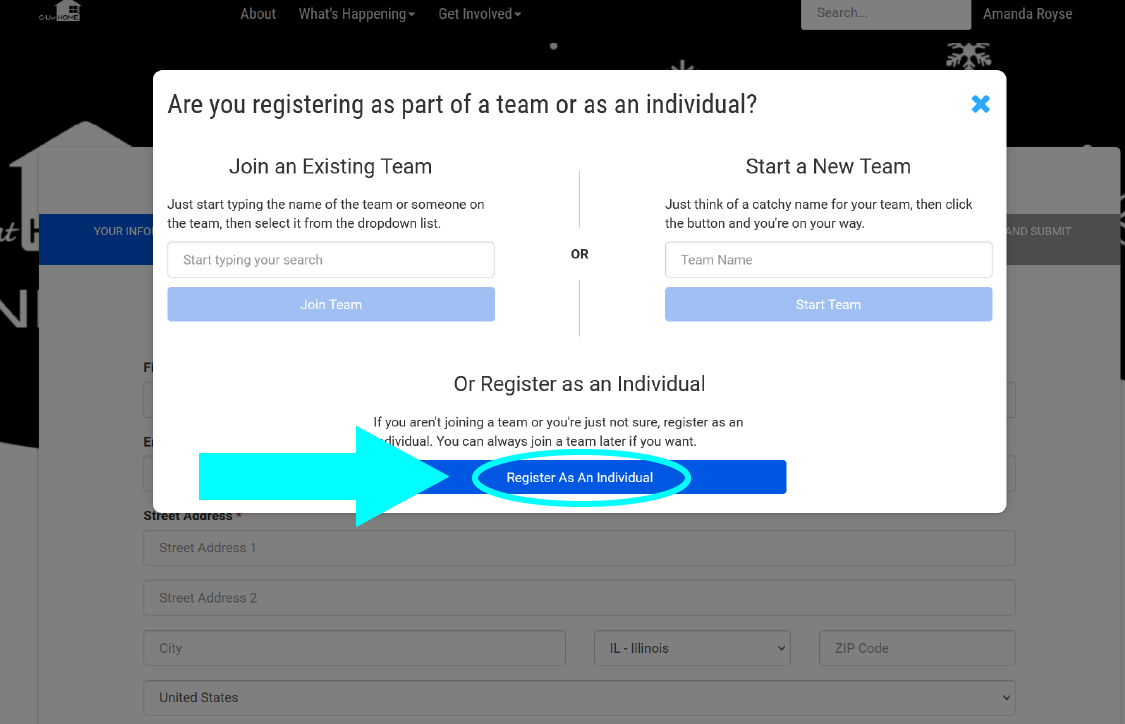Screen dimensions: 1125x724
Task: Click the ZIP Code field
Action: coord(918,648)
